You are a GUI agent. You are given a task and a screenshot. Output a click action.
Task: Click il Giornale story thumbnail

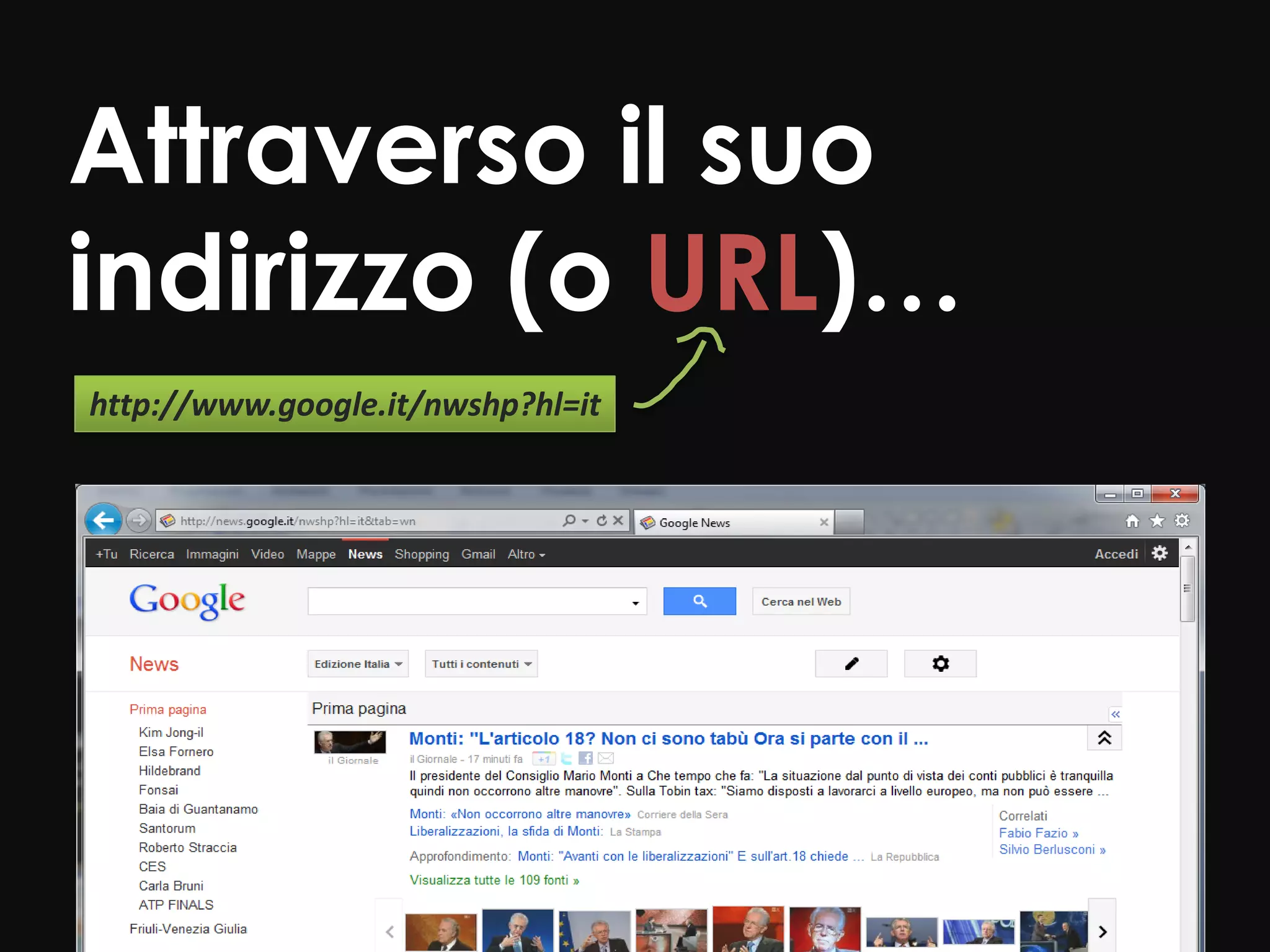coord(350,742)
